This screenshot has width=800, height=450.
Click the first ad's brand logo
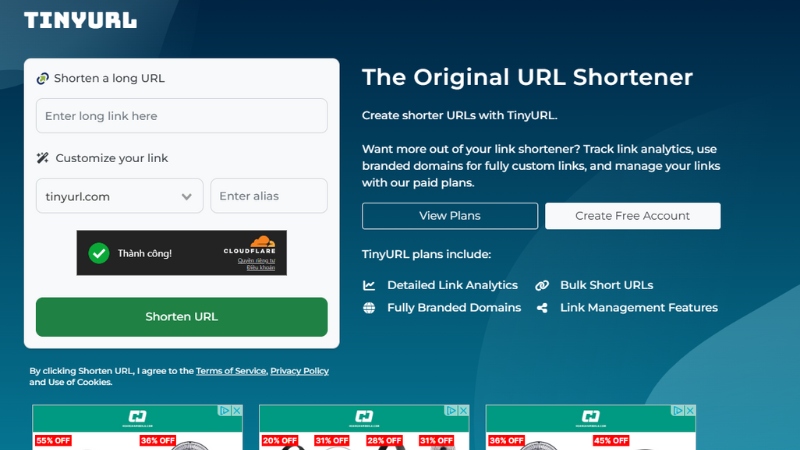coord(137,418)
